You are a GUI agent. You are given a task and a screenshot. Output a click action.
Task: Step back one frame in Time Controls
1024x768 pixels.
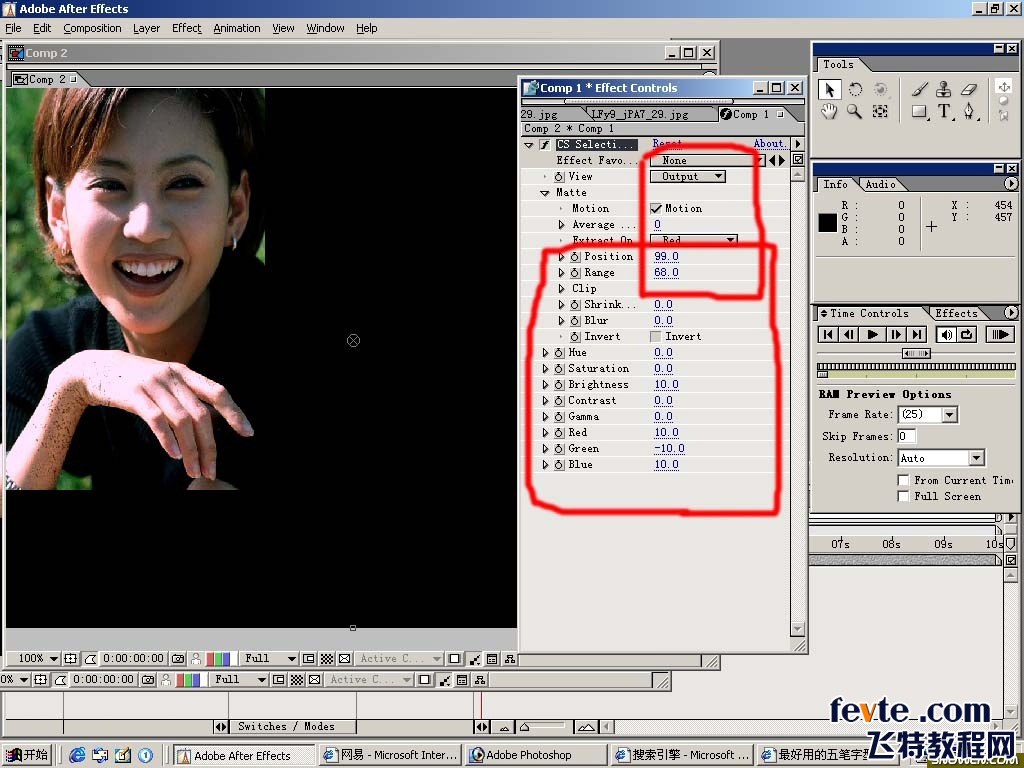(x=849, y=335)
